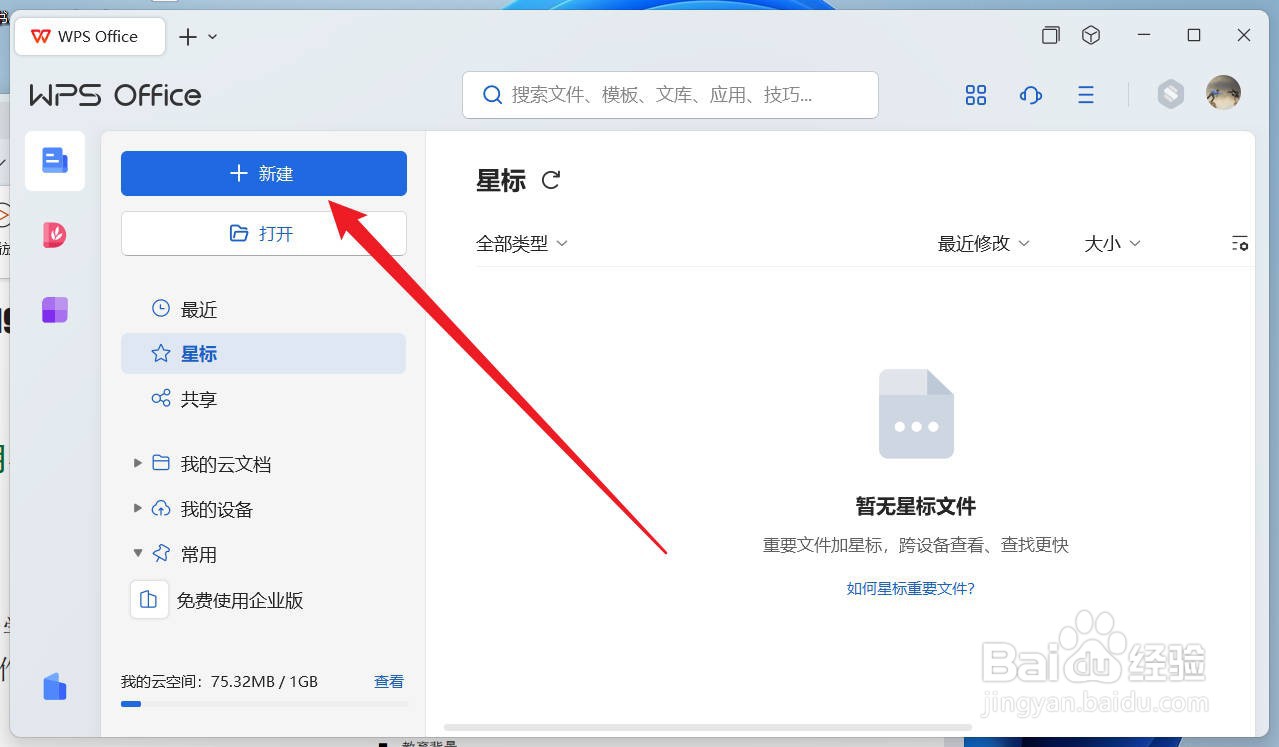
Task: Open the dropdown arrow beside new tab plus
Action: pos(212,37)
